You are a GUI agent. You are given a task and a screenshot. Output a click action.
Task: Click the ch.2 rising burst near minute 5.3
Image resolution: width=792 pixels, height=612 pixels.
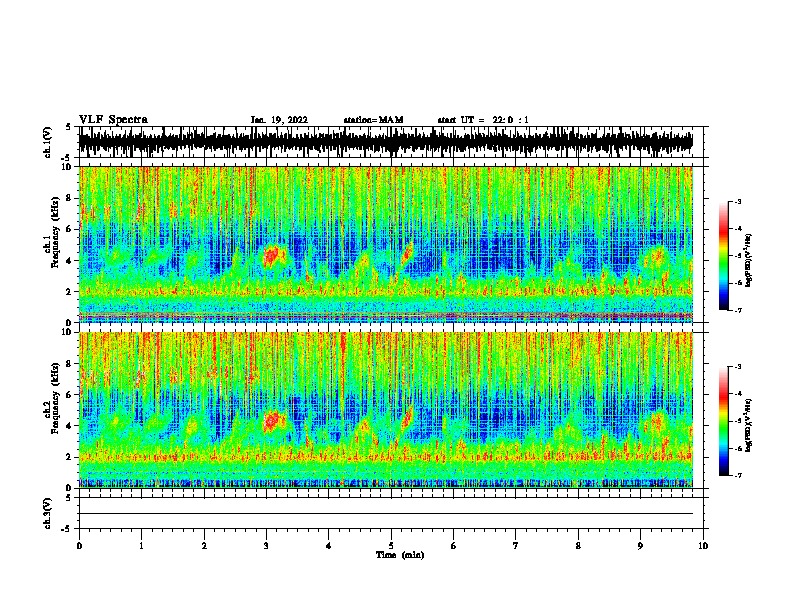click(407, 418)
